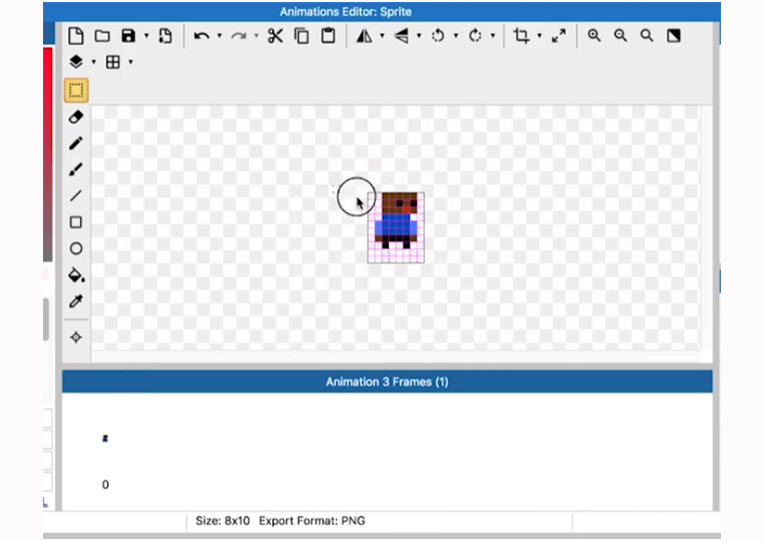Expand the save options dropdown arrow
Screen dimensions: 763x541
[146, 36]
